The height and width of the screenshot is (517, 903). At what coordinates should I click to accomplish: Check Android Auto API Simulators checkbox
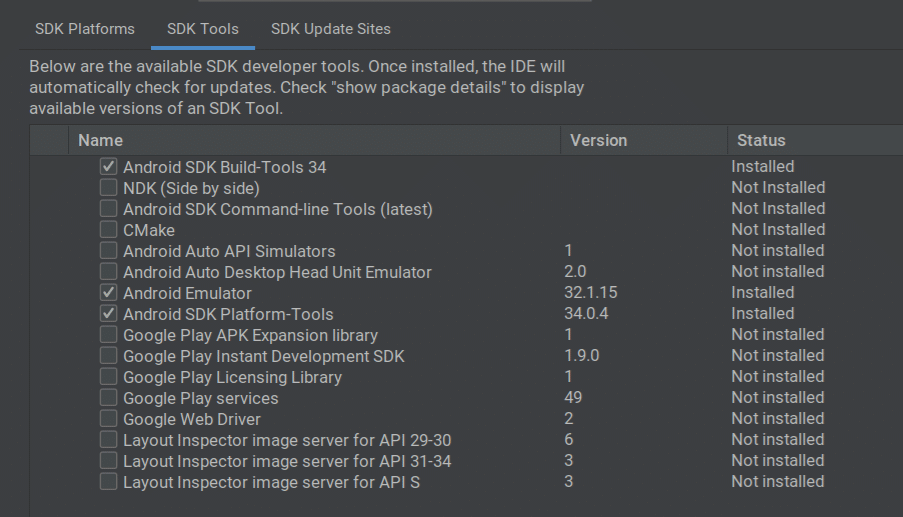(x=108, y=250)
